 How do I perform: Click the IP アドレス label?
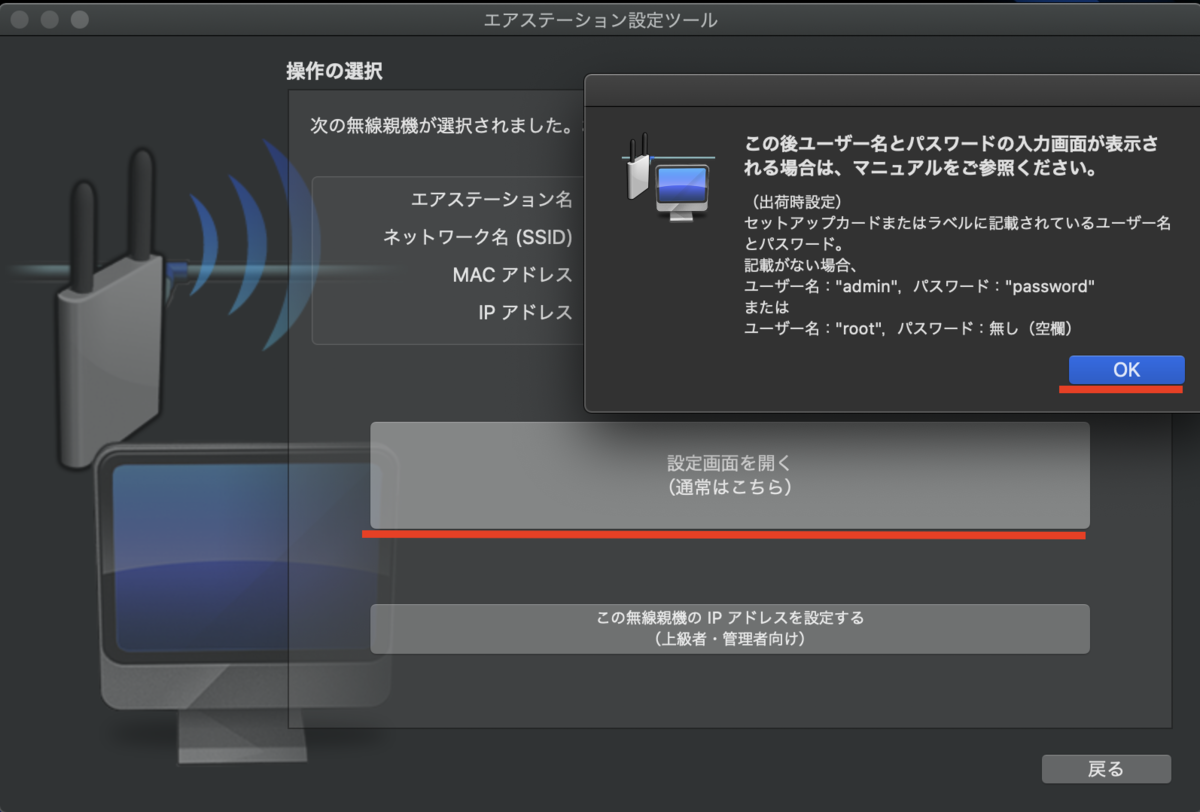pyautogui.click(x=525, y=313)
